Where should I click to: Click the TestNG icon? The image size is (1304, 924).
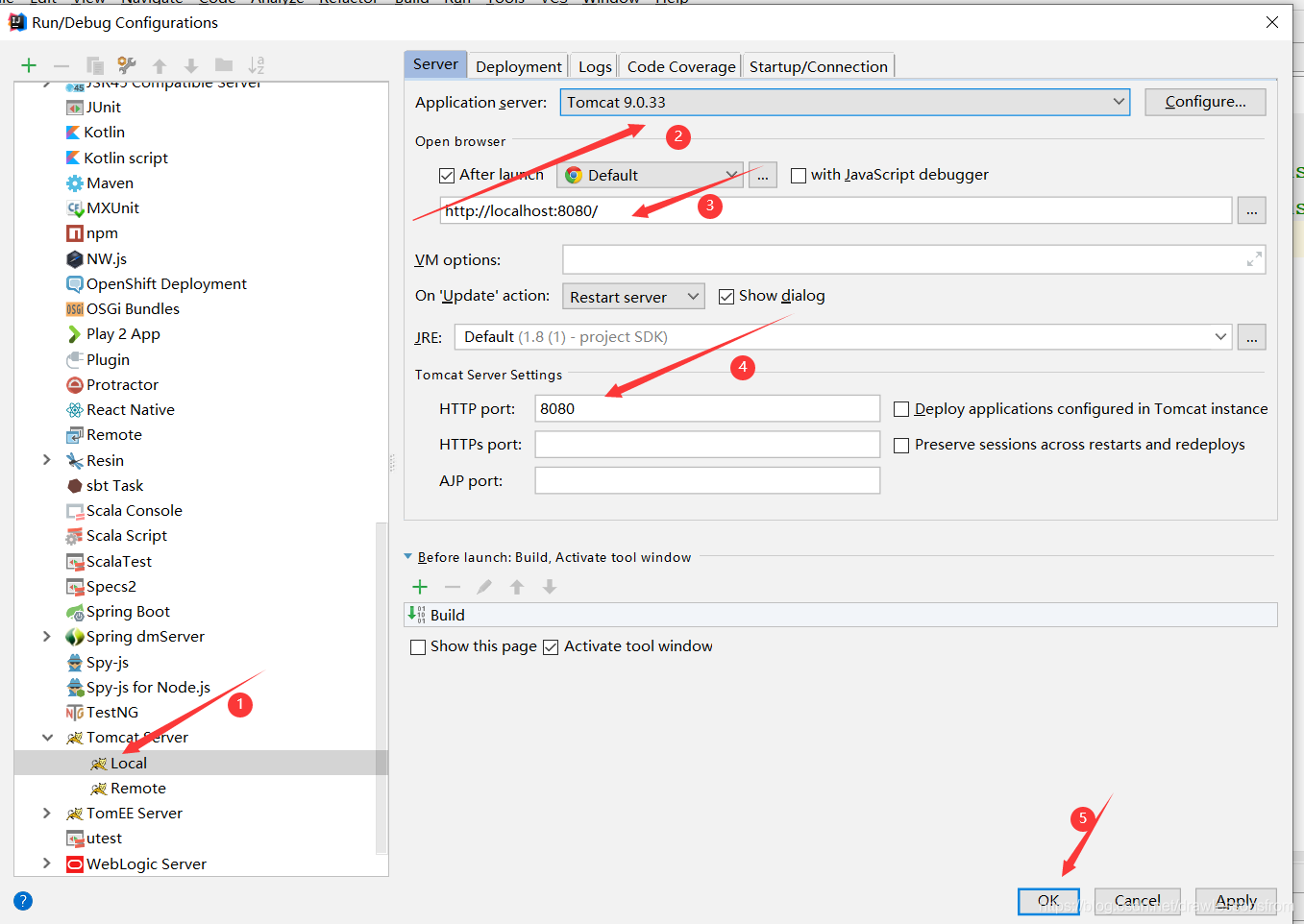point(74,713)
